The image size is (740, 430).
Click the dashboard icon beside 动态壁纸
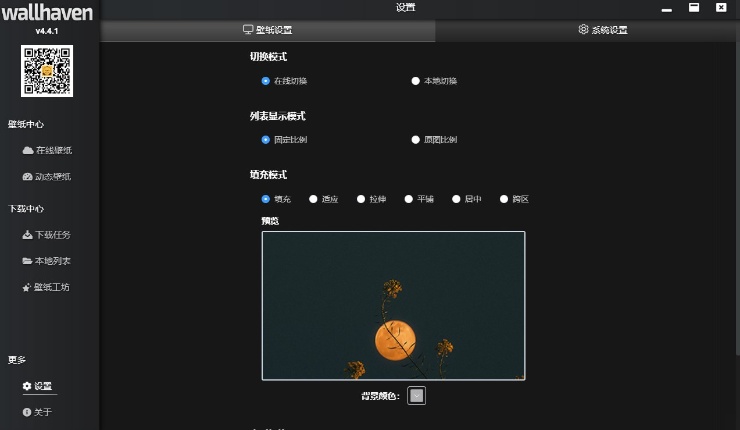(x=27, y=177)
